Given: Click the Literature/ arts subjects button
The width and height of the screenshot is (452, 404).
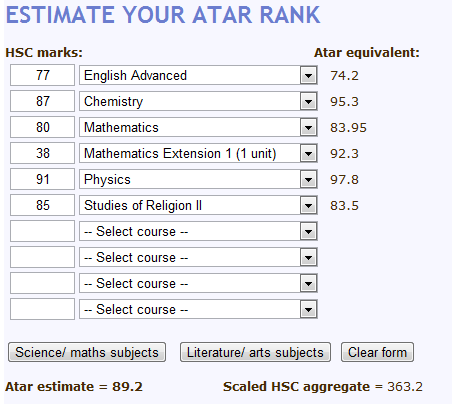Looking at the screenshot, I should 255,352.
